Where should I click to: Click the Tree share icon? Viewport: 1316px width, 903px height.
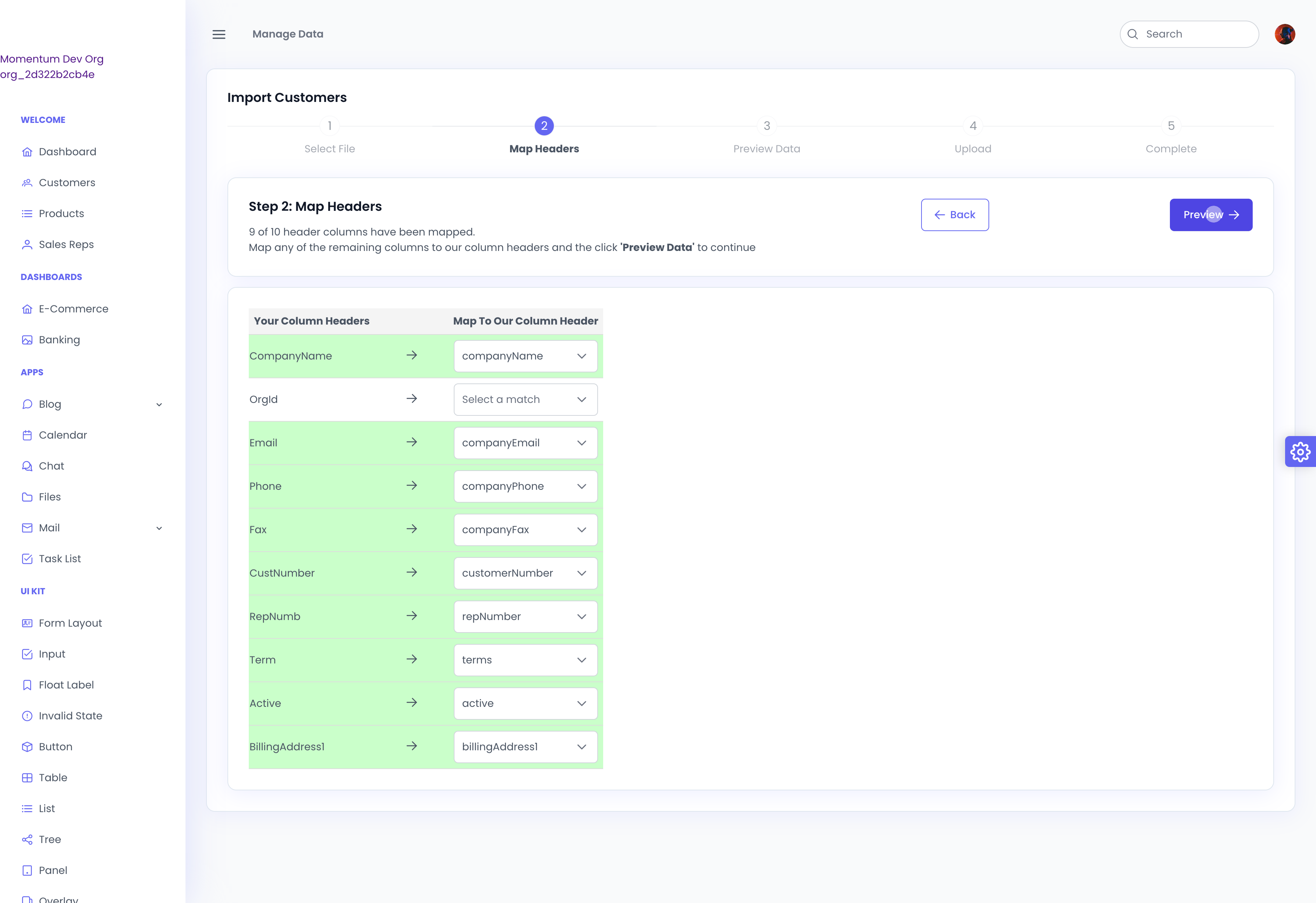click(x=27, y=839)
